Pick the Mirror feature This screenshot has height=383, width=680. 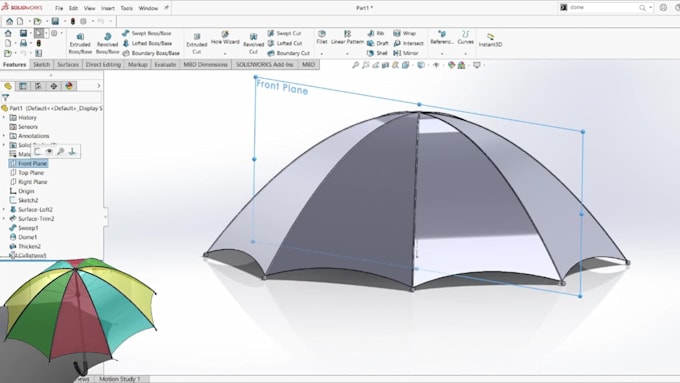[405, 53]
